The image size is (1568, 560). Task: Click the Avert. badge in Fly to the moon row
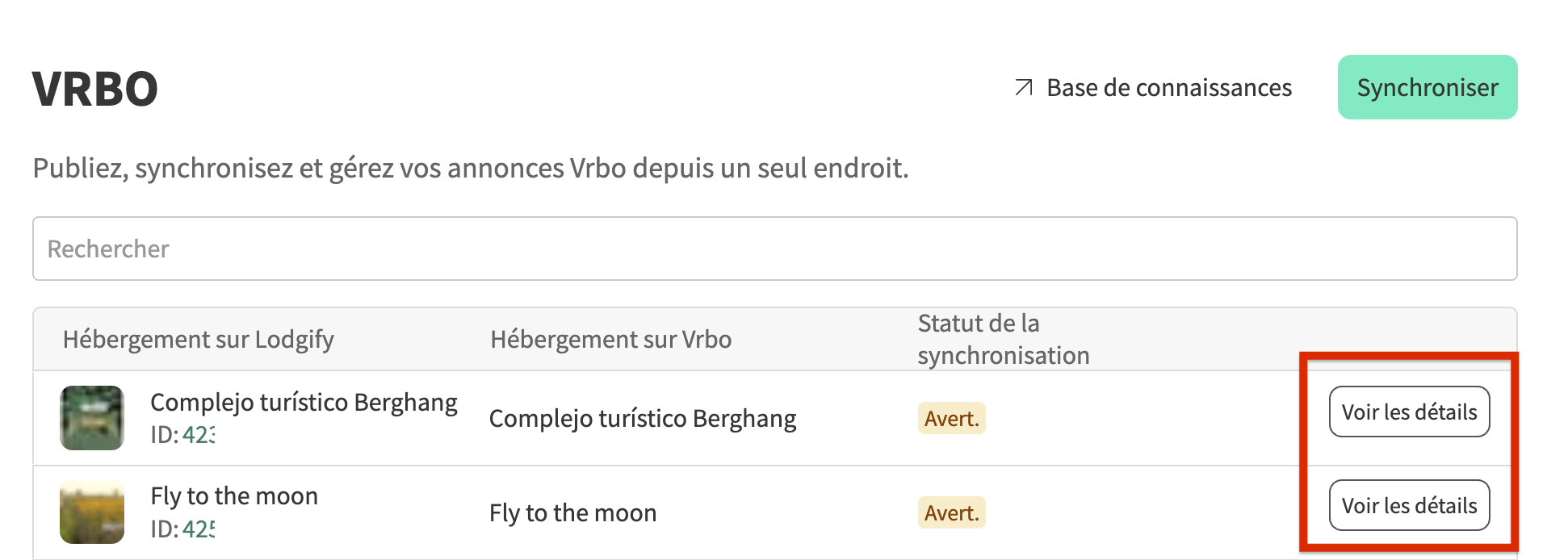click(x=951, y=513)
